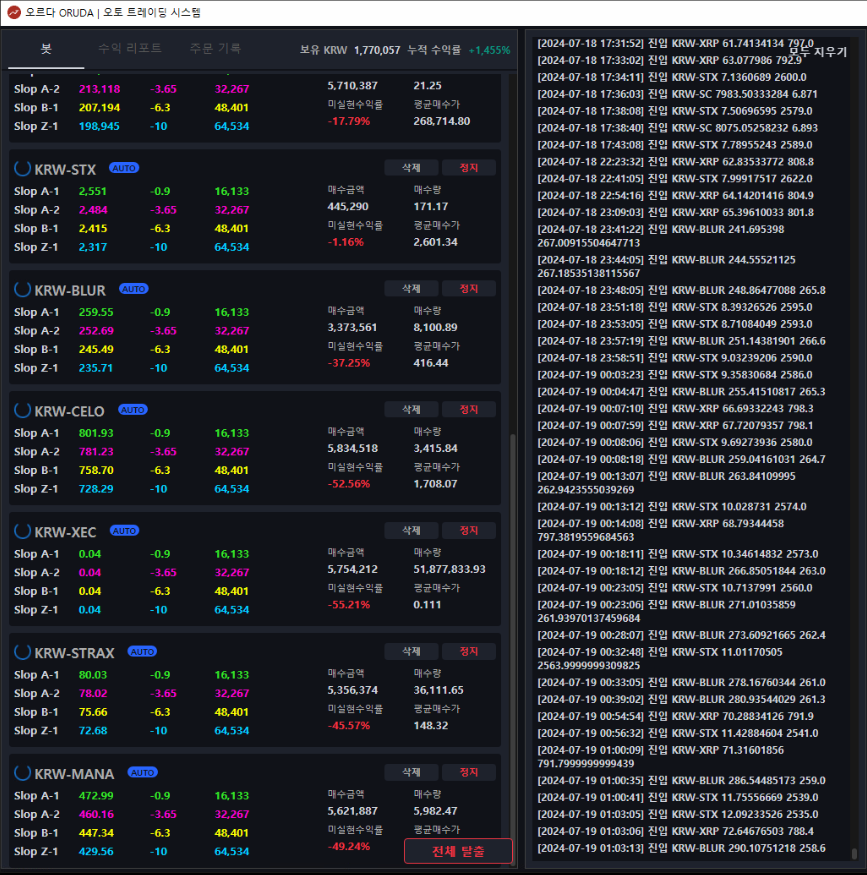
Task: Click the cumulative return +1,455%
Action: click(x=489, y=50)
